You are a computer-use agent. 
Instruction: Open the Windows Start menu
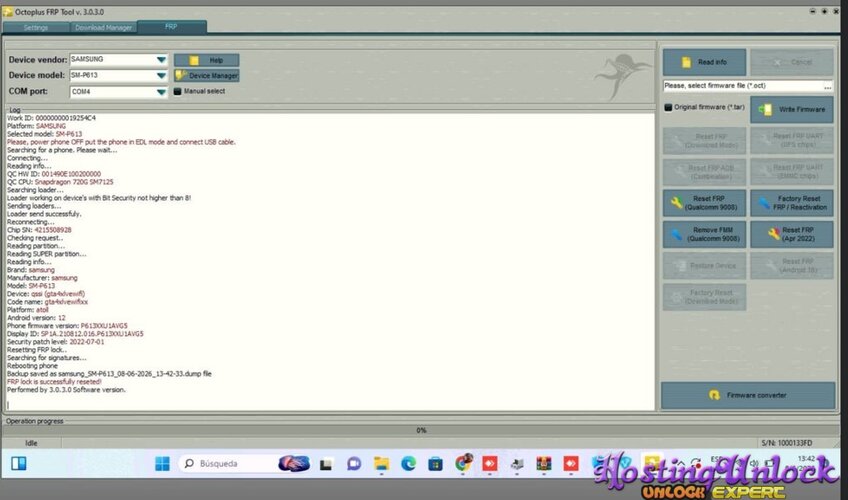(x=162, y=463)
